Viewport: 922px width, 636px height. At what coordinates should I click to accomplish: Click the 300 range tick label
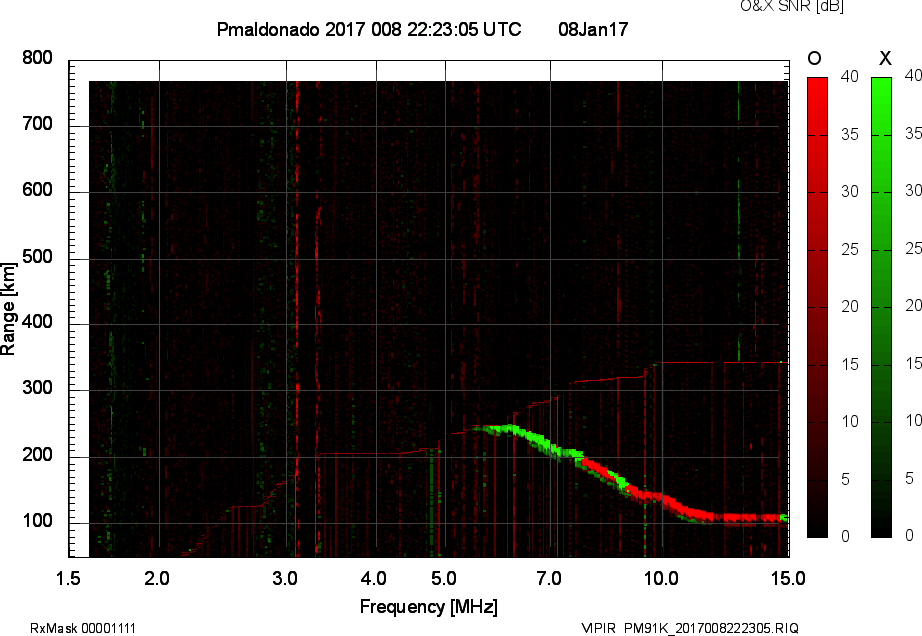pyautogui.click(x=37, y=388)
